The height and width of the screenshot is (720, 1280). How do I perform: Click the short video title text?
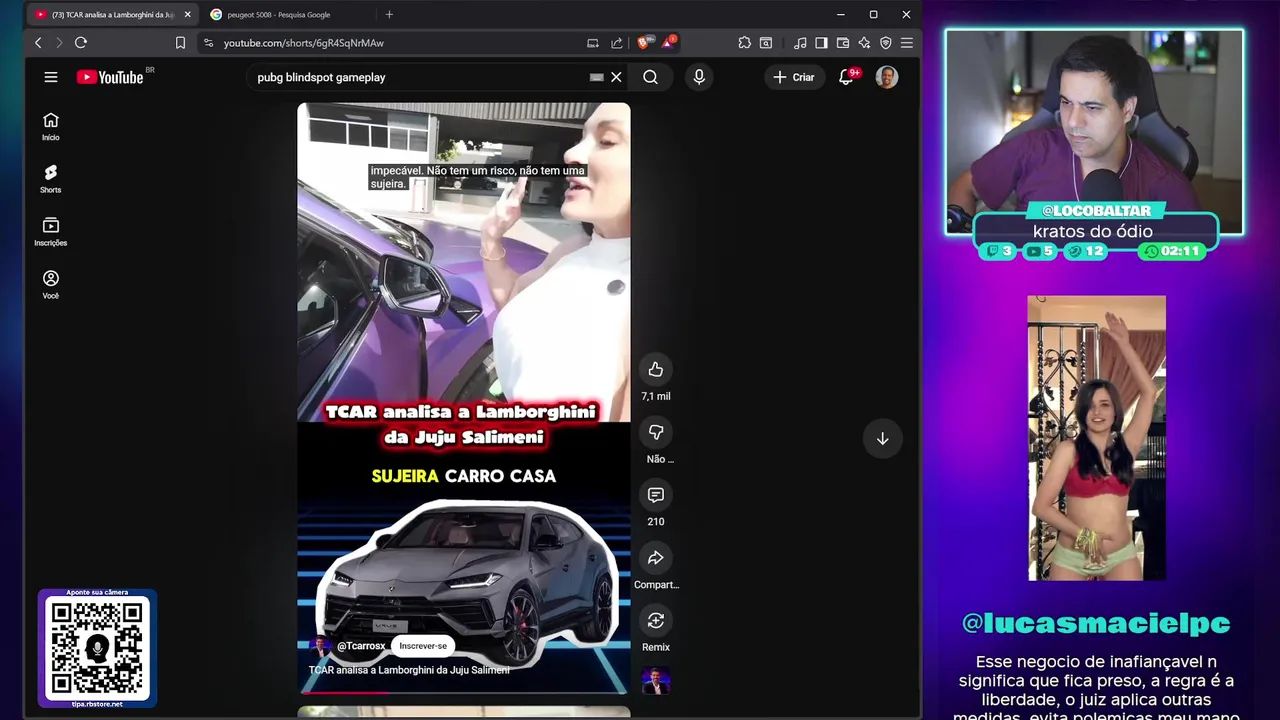(x=409, y=670)
